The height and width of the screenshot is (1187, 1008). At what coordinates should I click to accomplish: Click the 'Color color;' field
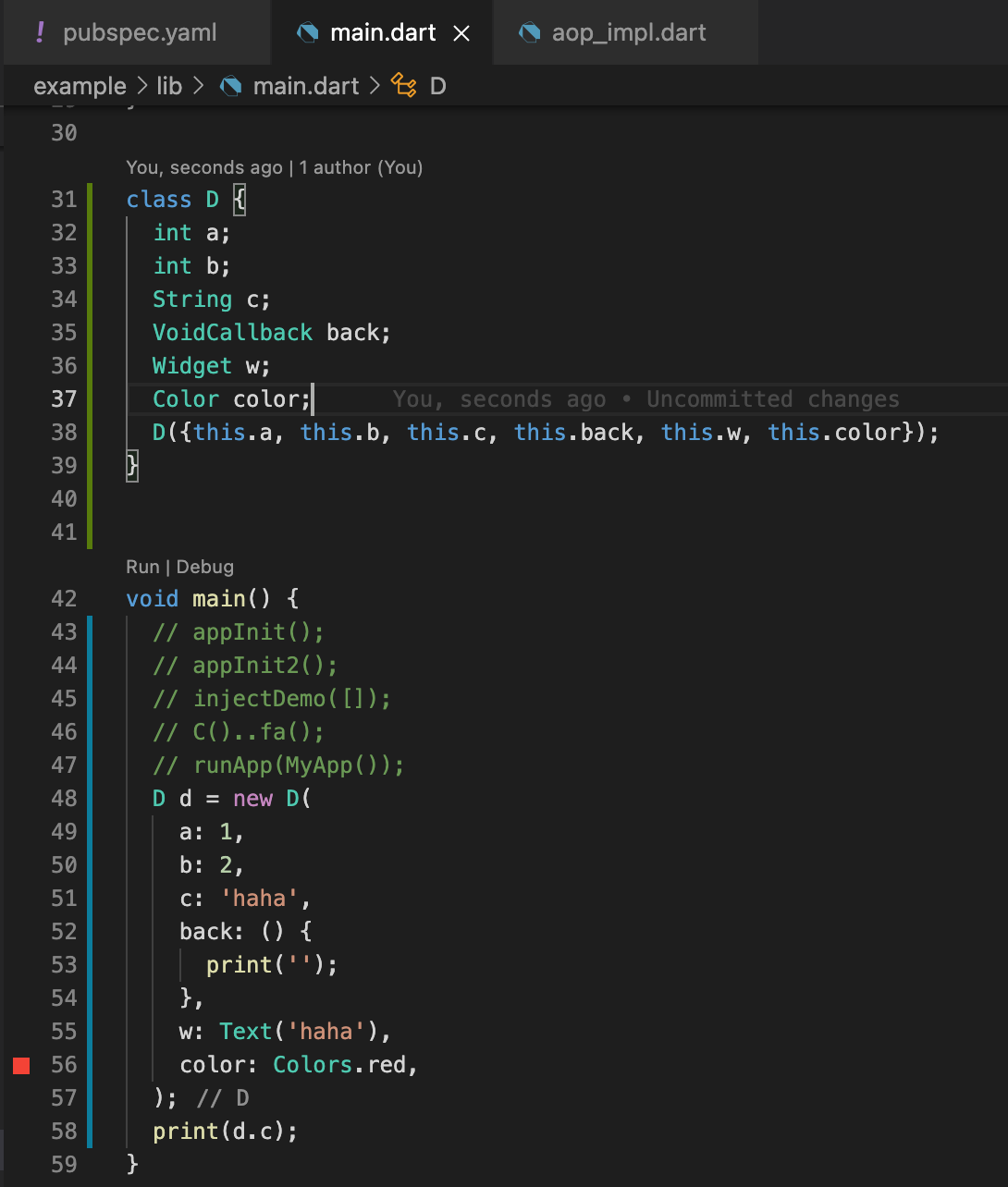[x=232, y=399]
